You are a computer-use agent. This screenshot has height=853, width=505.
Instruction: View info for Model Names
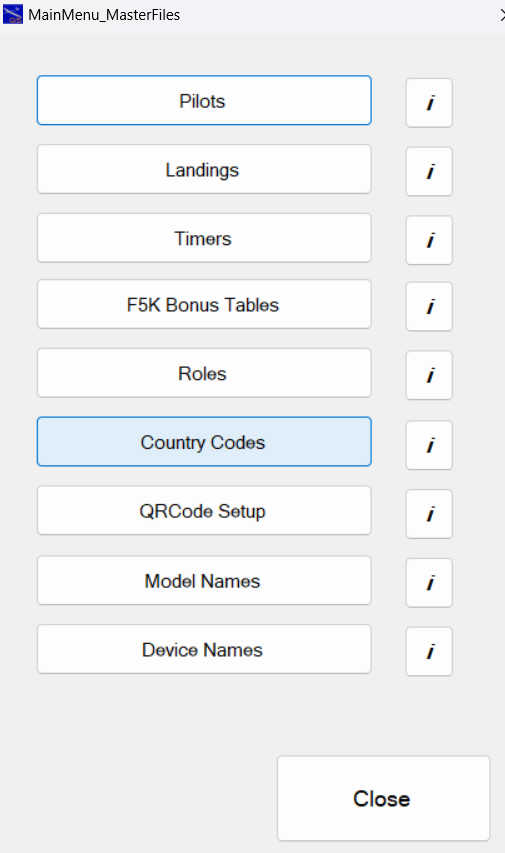coord(429,583)
